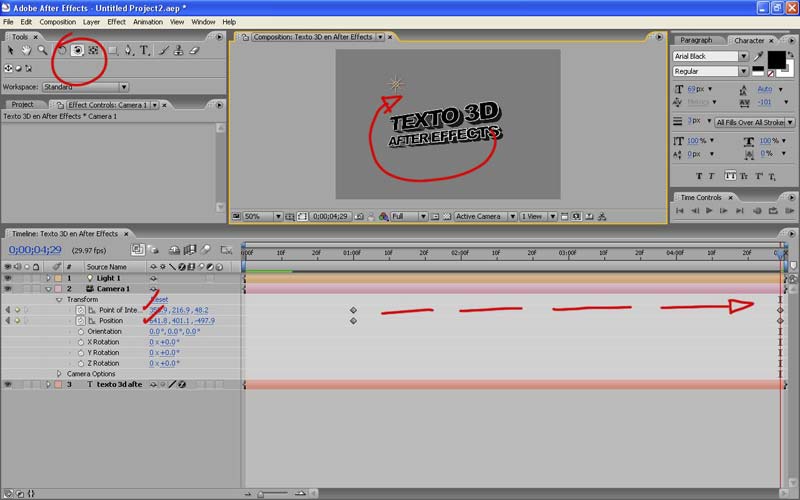Open the Animation menu

148,22
